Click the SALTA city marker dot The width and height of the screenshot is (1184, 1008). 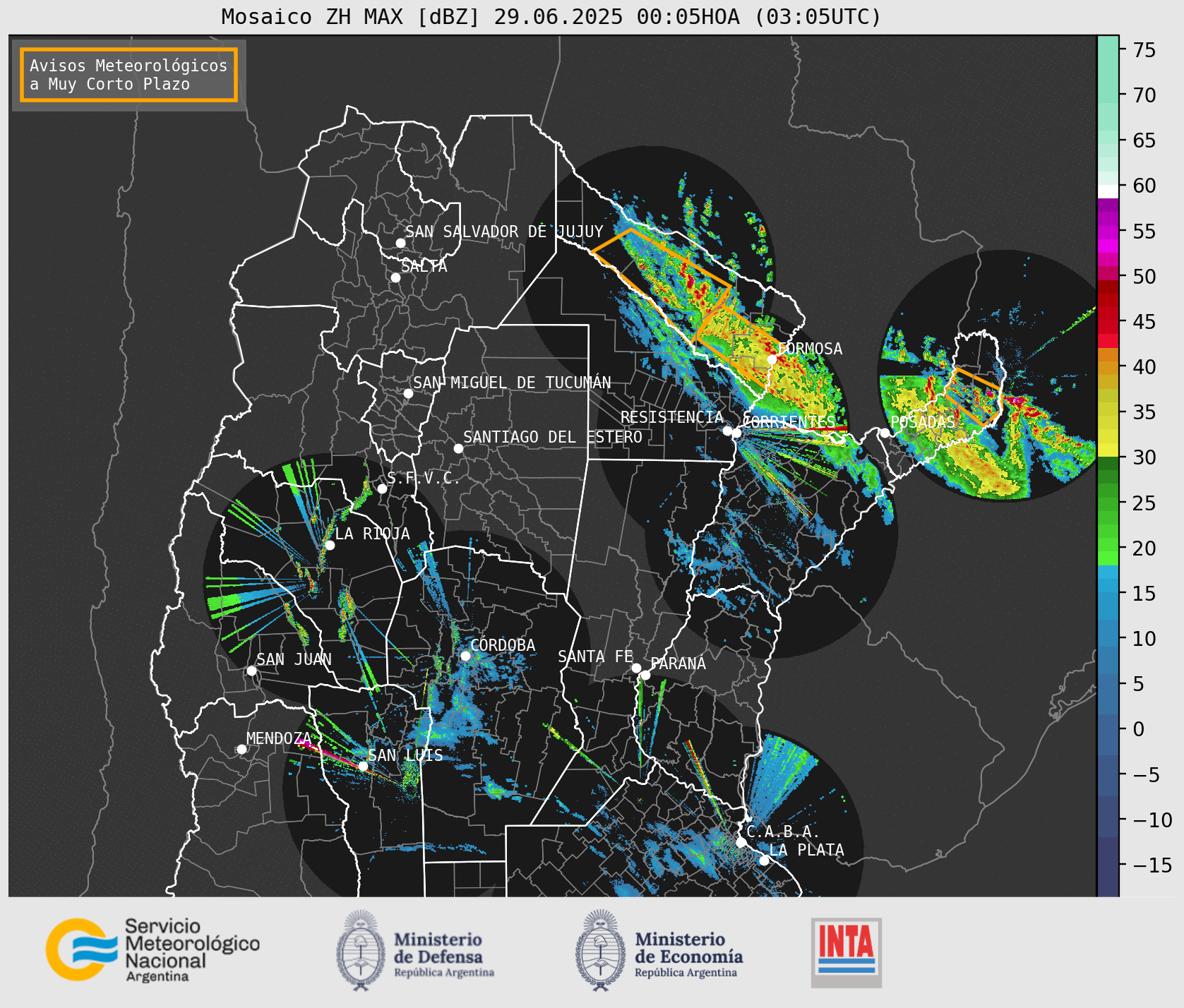(x=396, y=277)
